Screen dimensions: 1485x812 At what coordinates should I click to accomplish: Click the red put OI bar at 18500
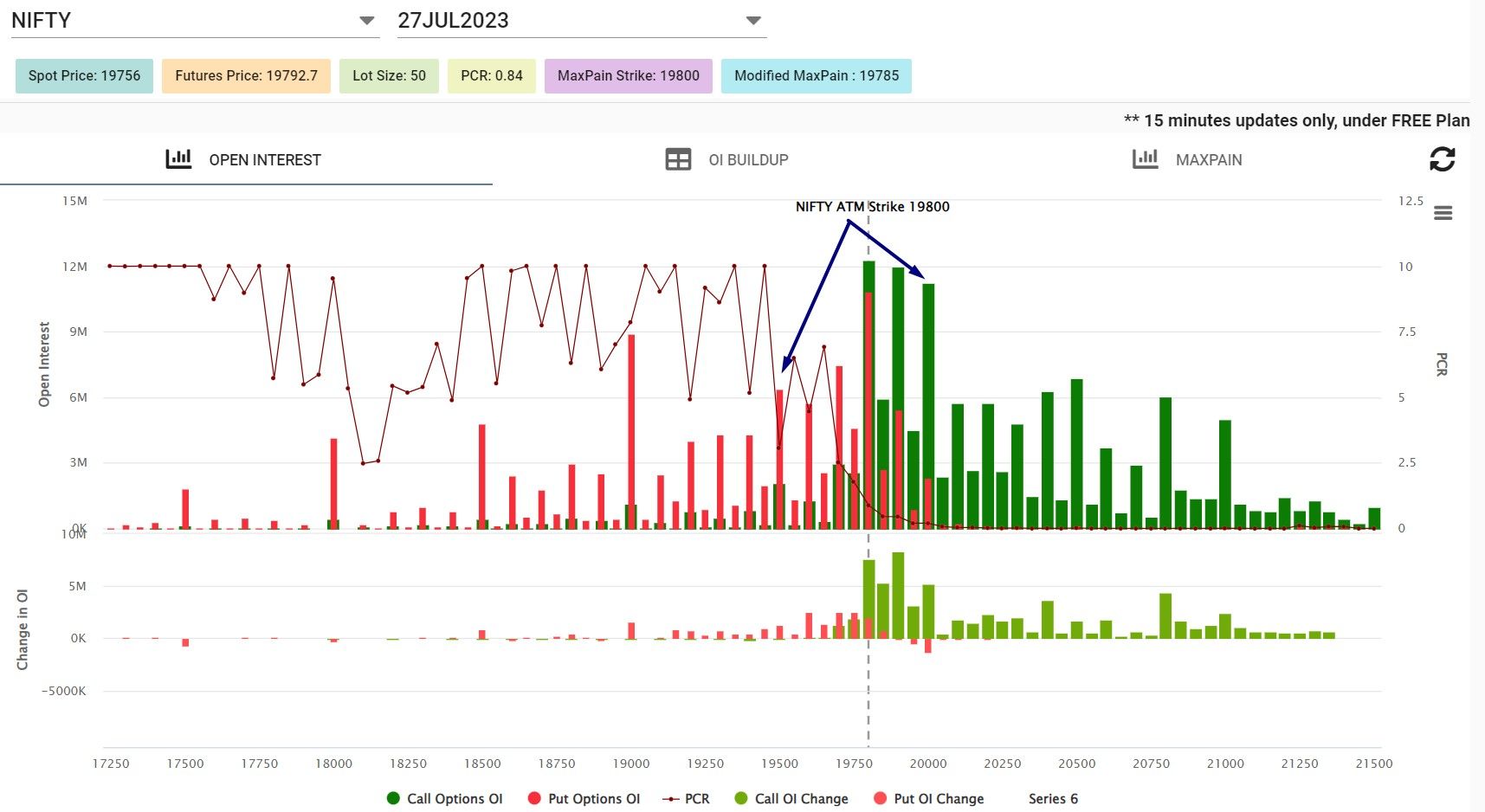click(482, 476)
